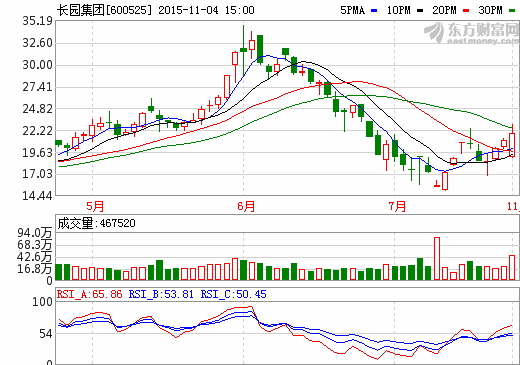Image resolution: width=520 pixels, height=365 pixels.
Task: Click the 32.60 price axis label
Action: coord(38,43)
